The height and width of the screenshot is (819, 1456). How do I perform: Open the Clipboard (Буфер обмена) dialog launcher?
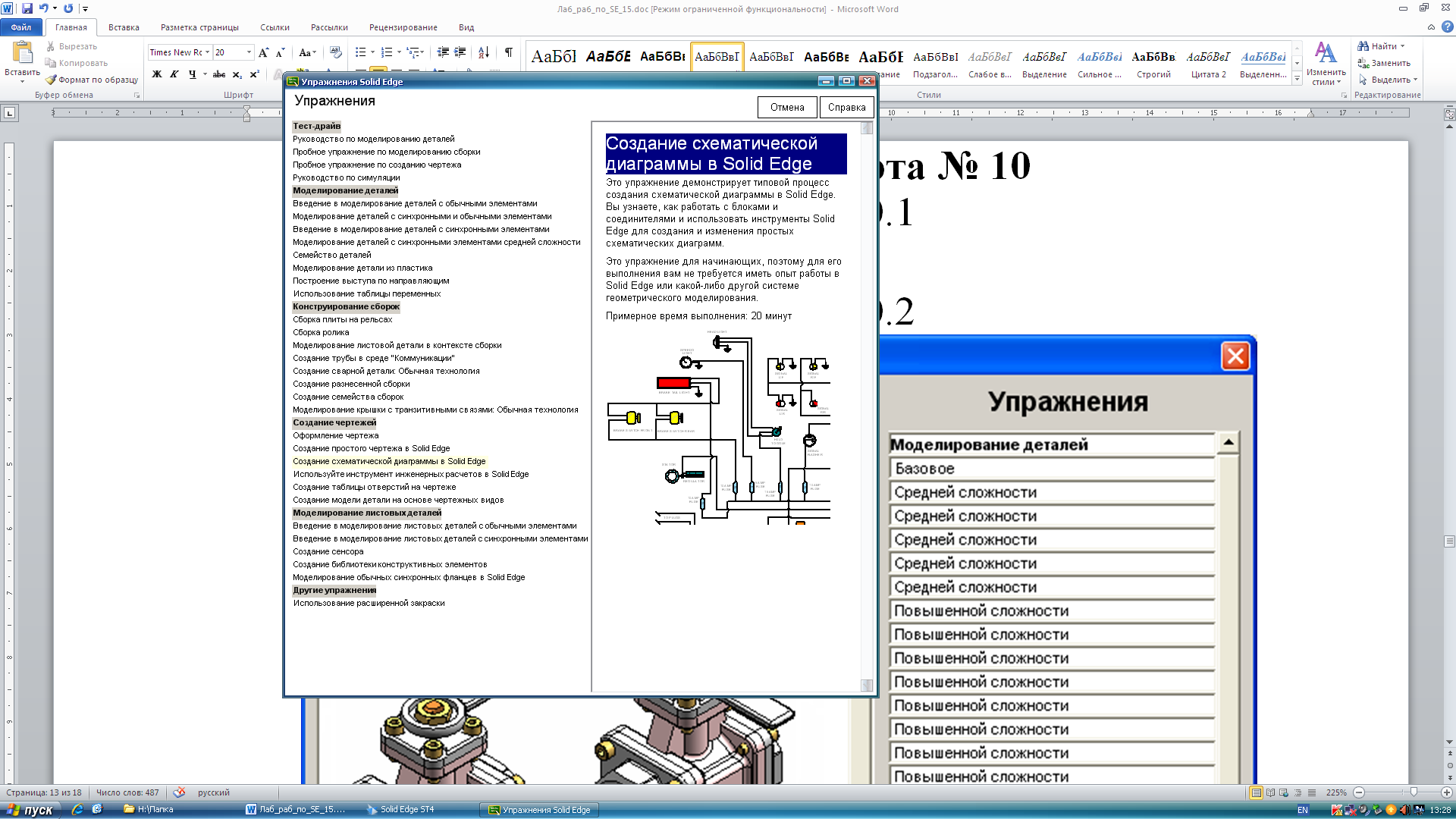137,96
